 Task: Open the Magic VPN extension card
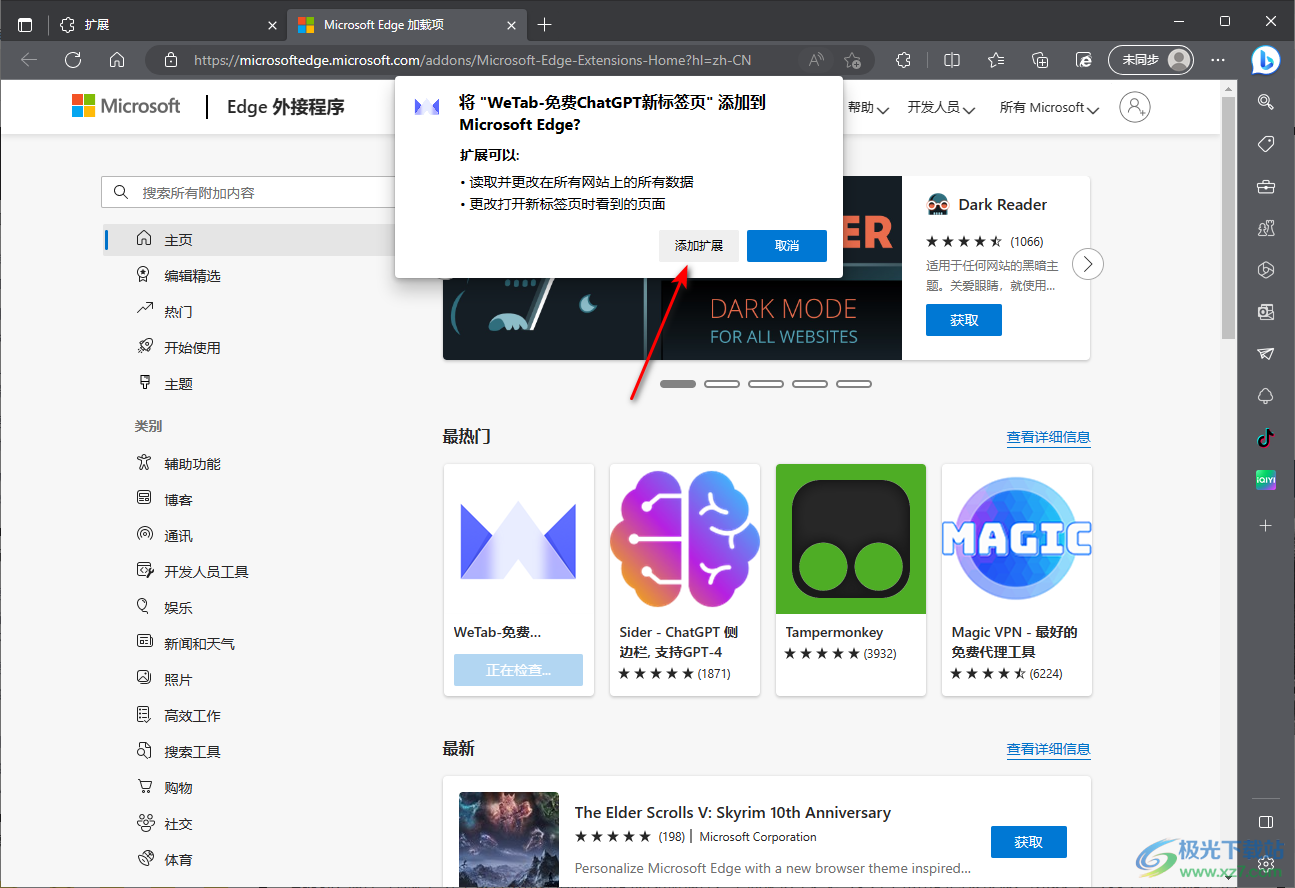(1017, 580)
